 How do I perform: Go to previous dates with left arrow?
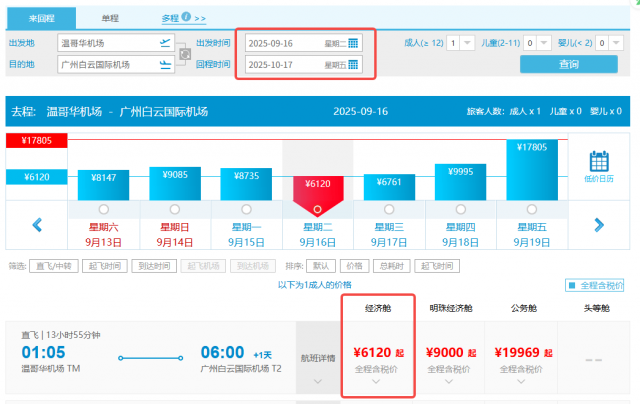point(37,225)
